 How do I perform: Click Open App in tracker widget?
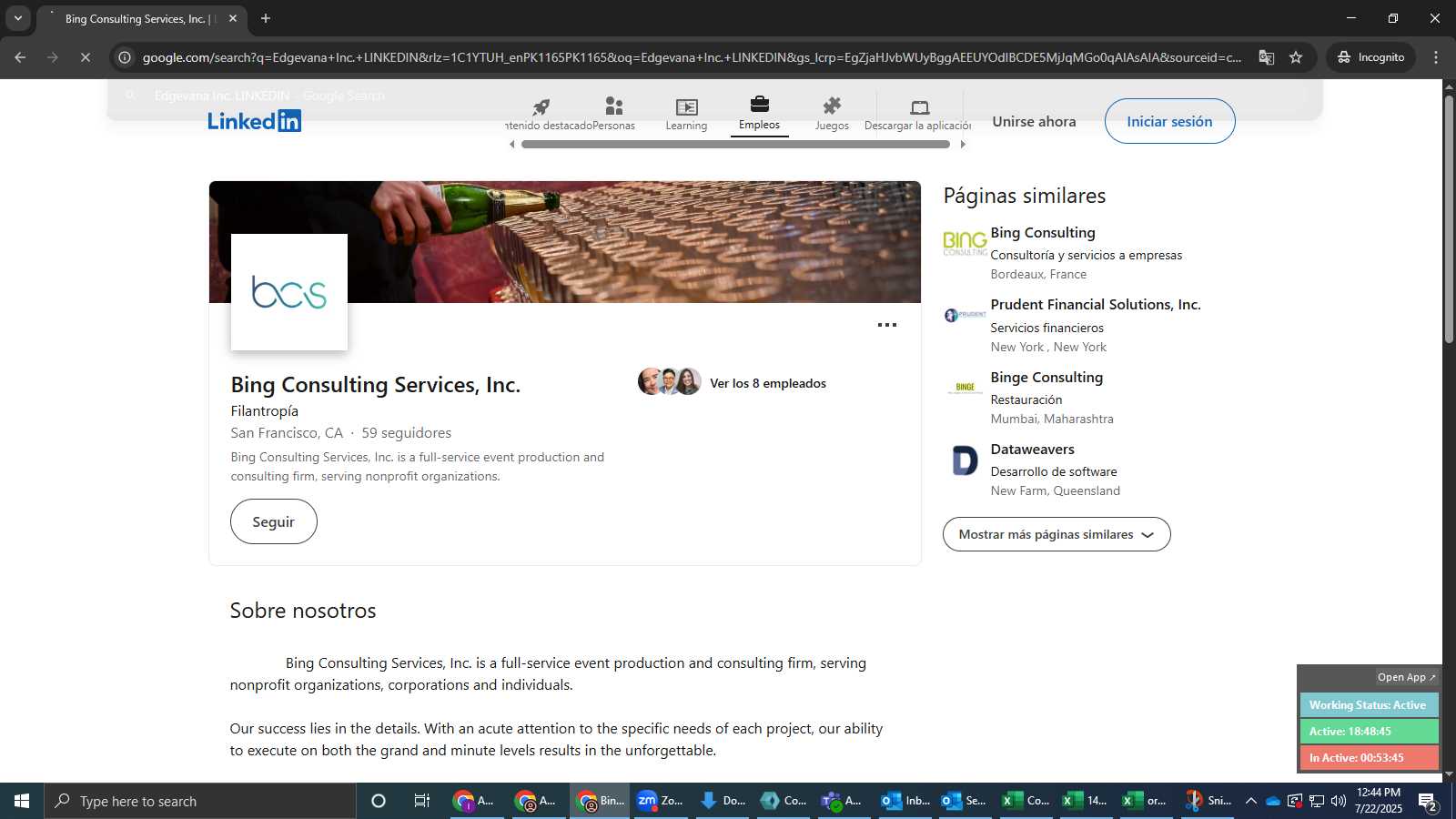coord(1406,677)
